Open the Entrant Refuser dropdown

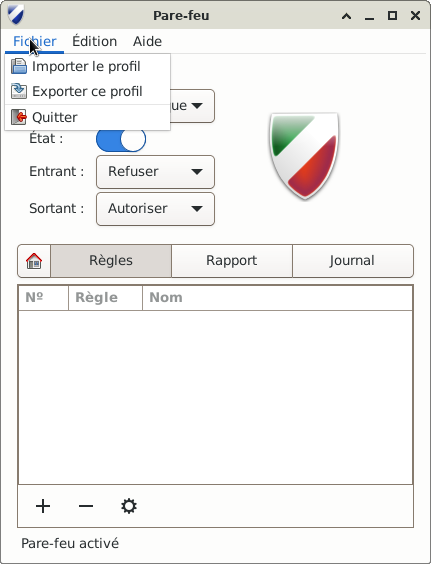pyautogui.click(x=155, y=172)
